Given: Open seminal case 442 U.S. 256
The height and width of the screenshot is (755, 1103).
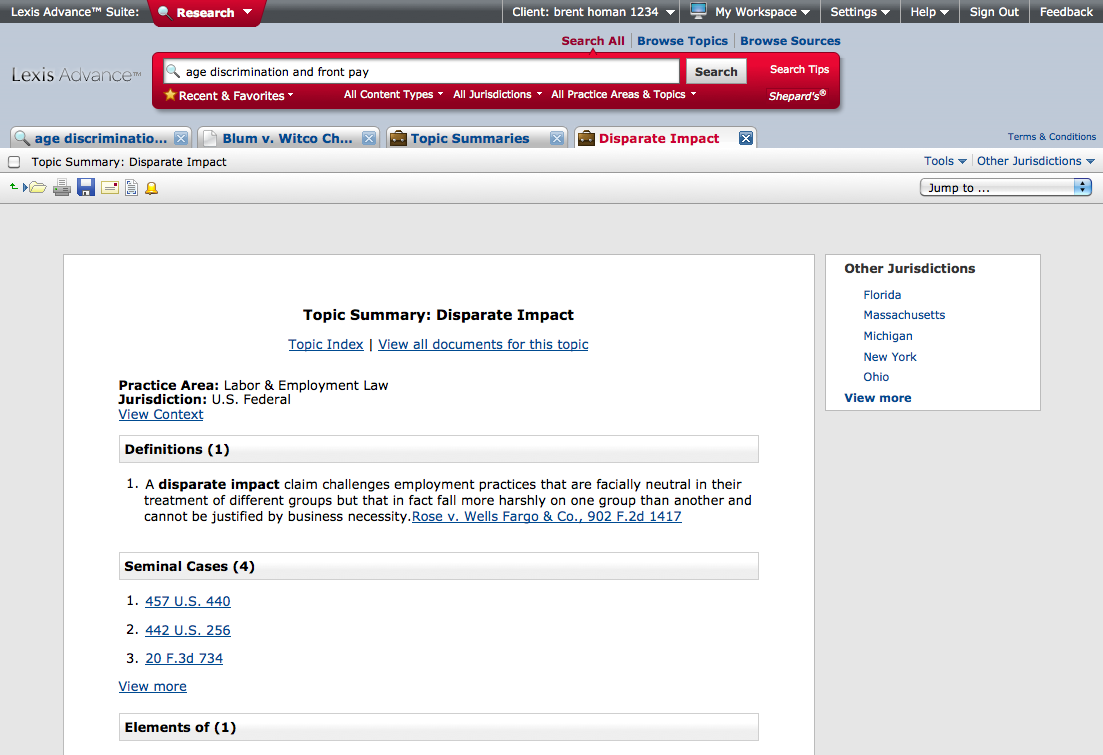Looking at the screenshot, I should point(188,630).
